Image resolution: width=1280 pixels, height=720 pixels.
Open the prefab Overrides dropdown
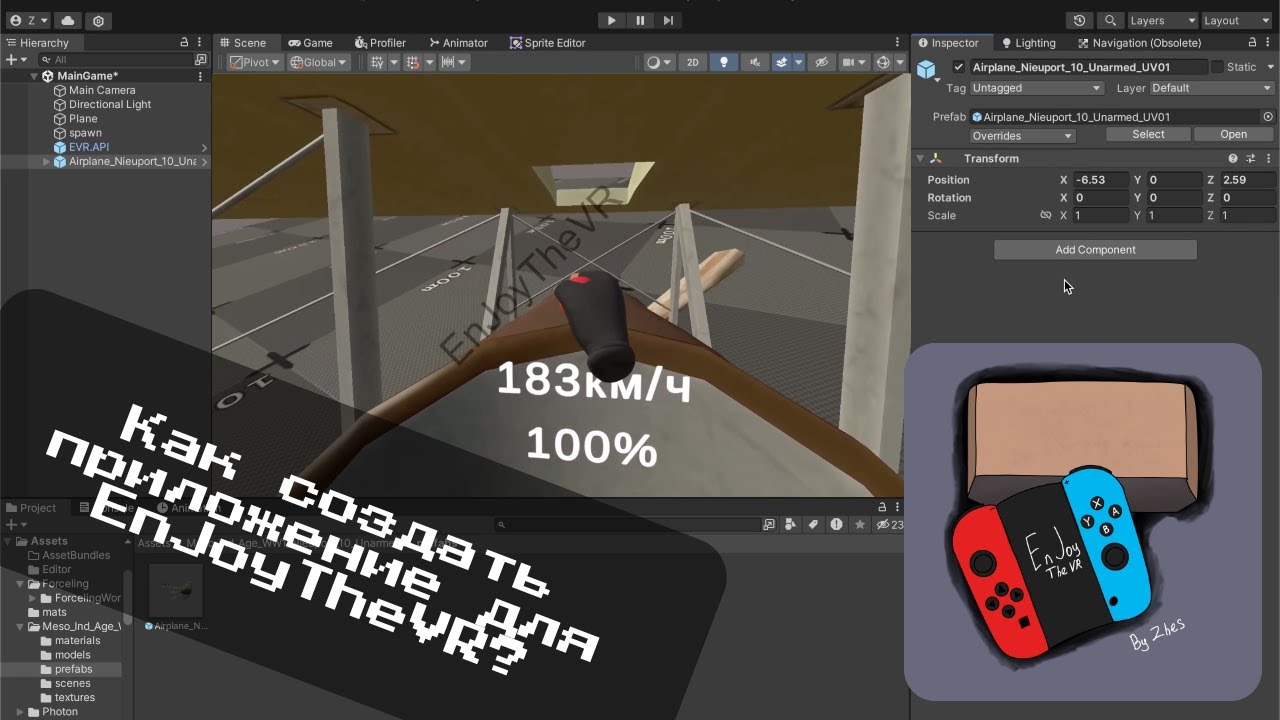[x=1022, y=135]
